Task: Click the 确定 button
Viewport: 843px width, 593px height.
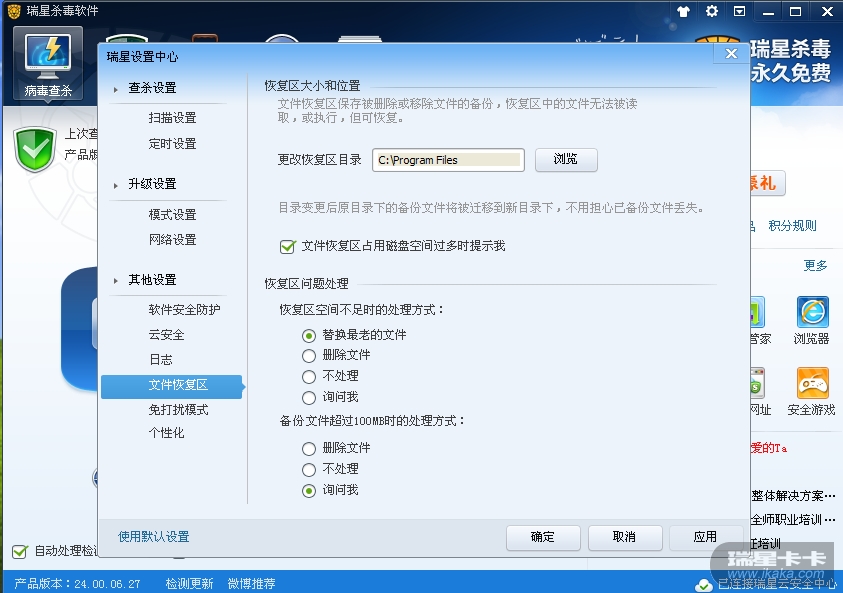Action: coord(543,537)
